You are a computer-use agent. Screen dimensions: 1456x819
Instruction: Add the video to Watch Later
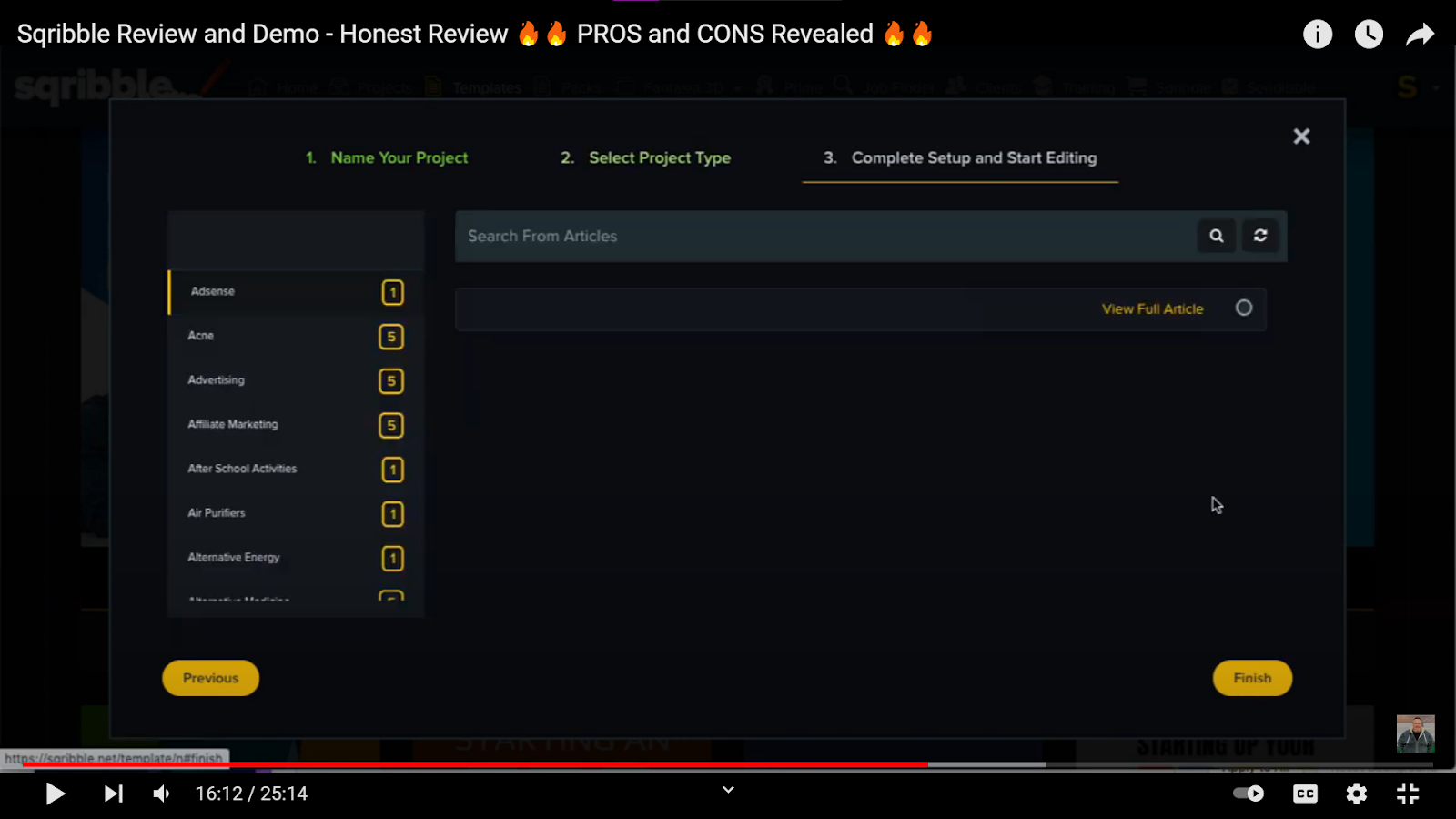tap(1369, 35)
